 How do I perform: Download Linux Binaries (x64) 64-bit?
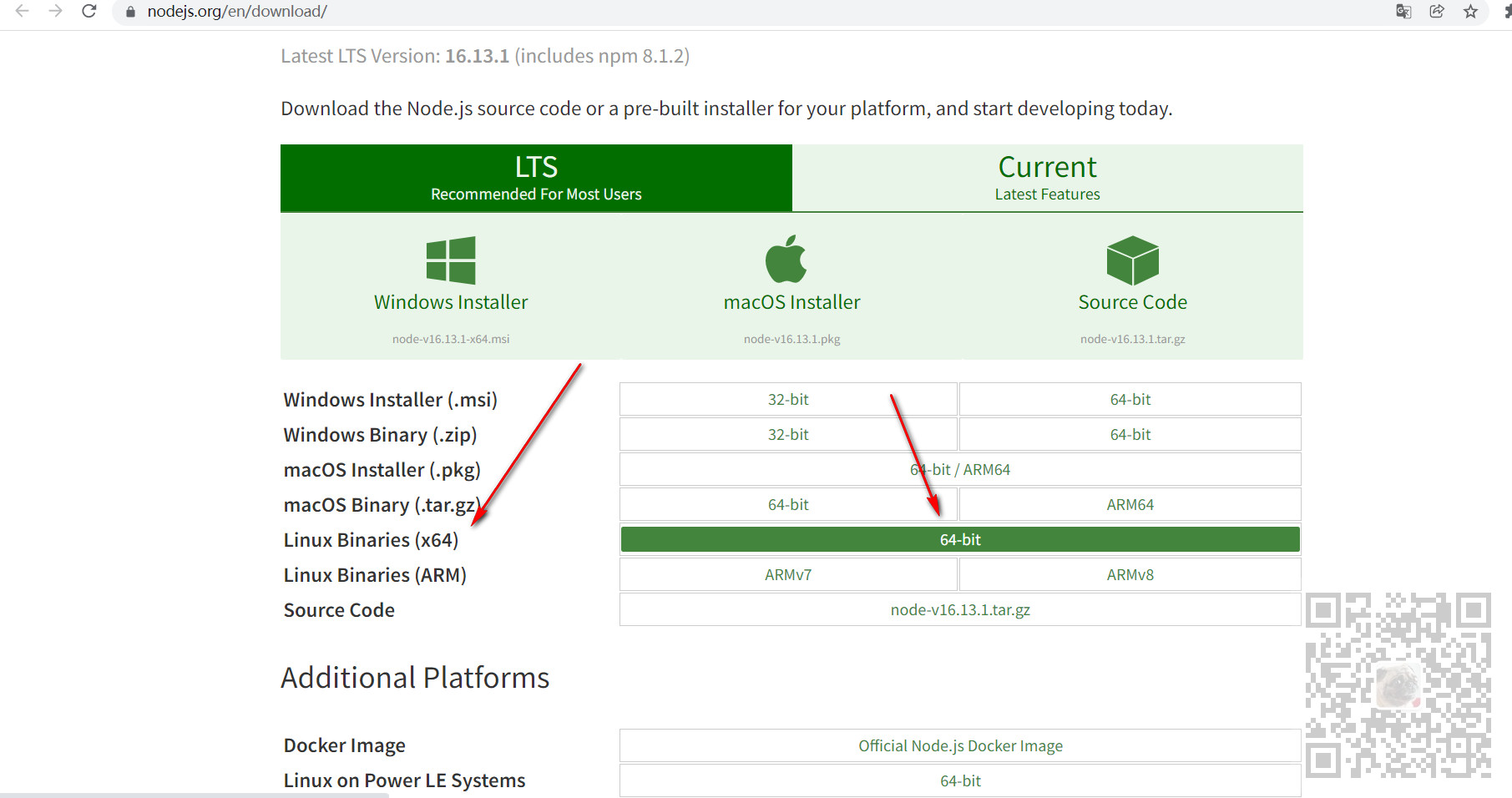pyautogui.click(x=960, y=539)
